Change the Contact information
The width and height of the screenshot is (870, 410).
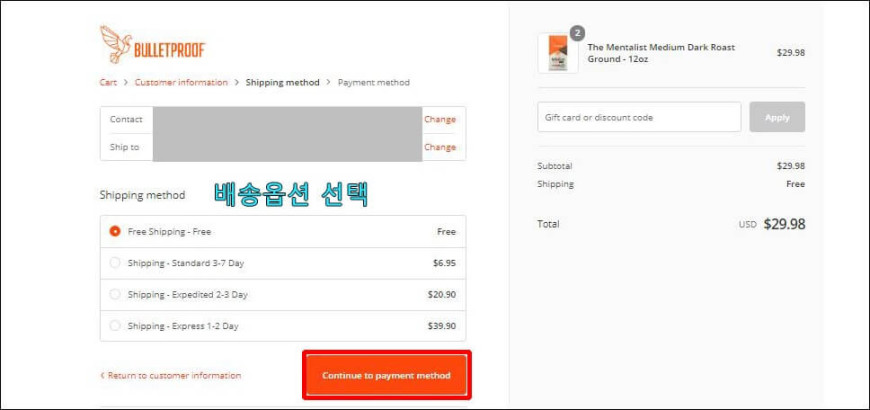439,119
